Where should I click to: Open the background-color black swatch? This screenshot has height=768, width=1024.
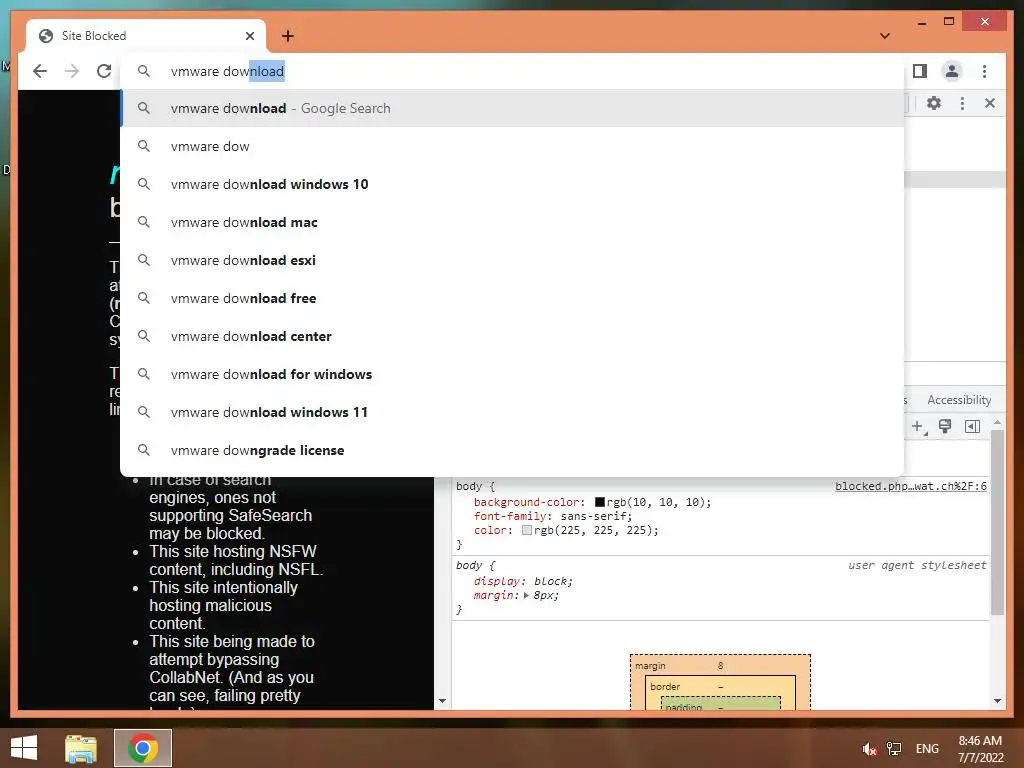tap(600, 502)
